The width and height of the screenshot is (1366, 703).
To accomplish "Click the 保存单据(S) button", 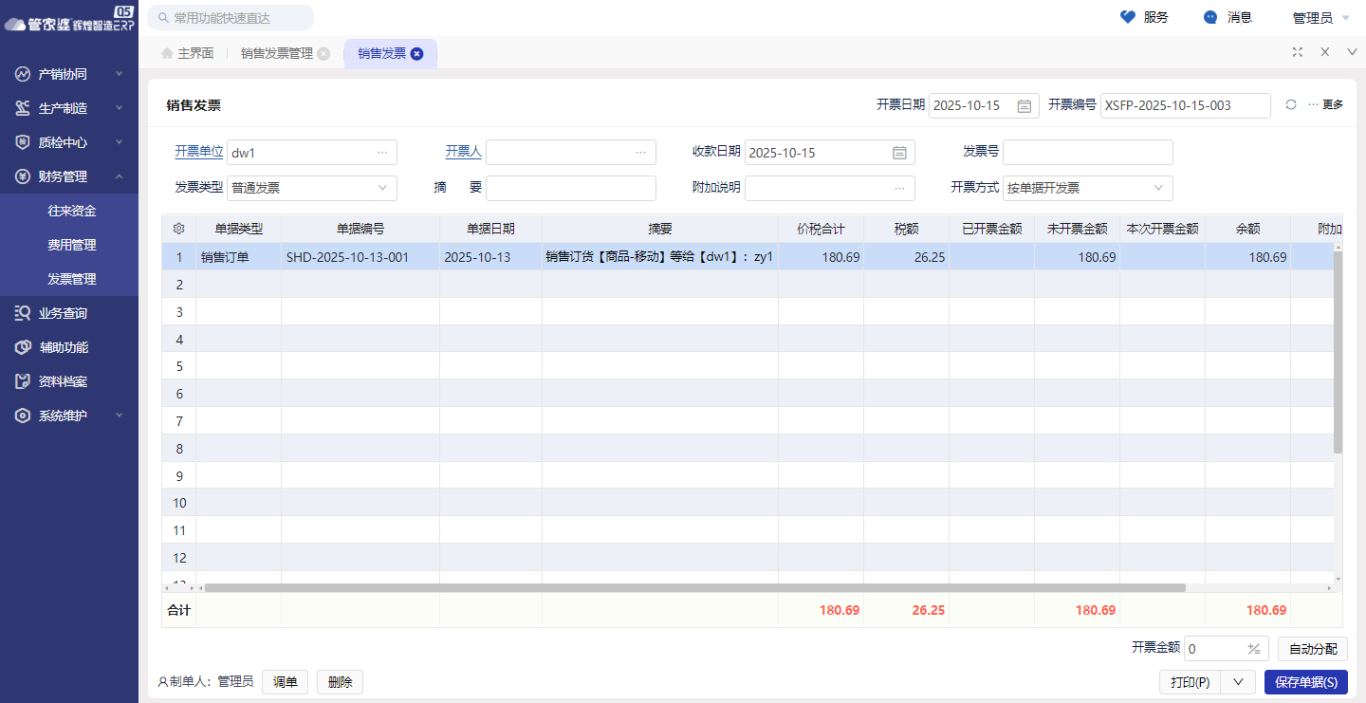I will coord(1307,681).
